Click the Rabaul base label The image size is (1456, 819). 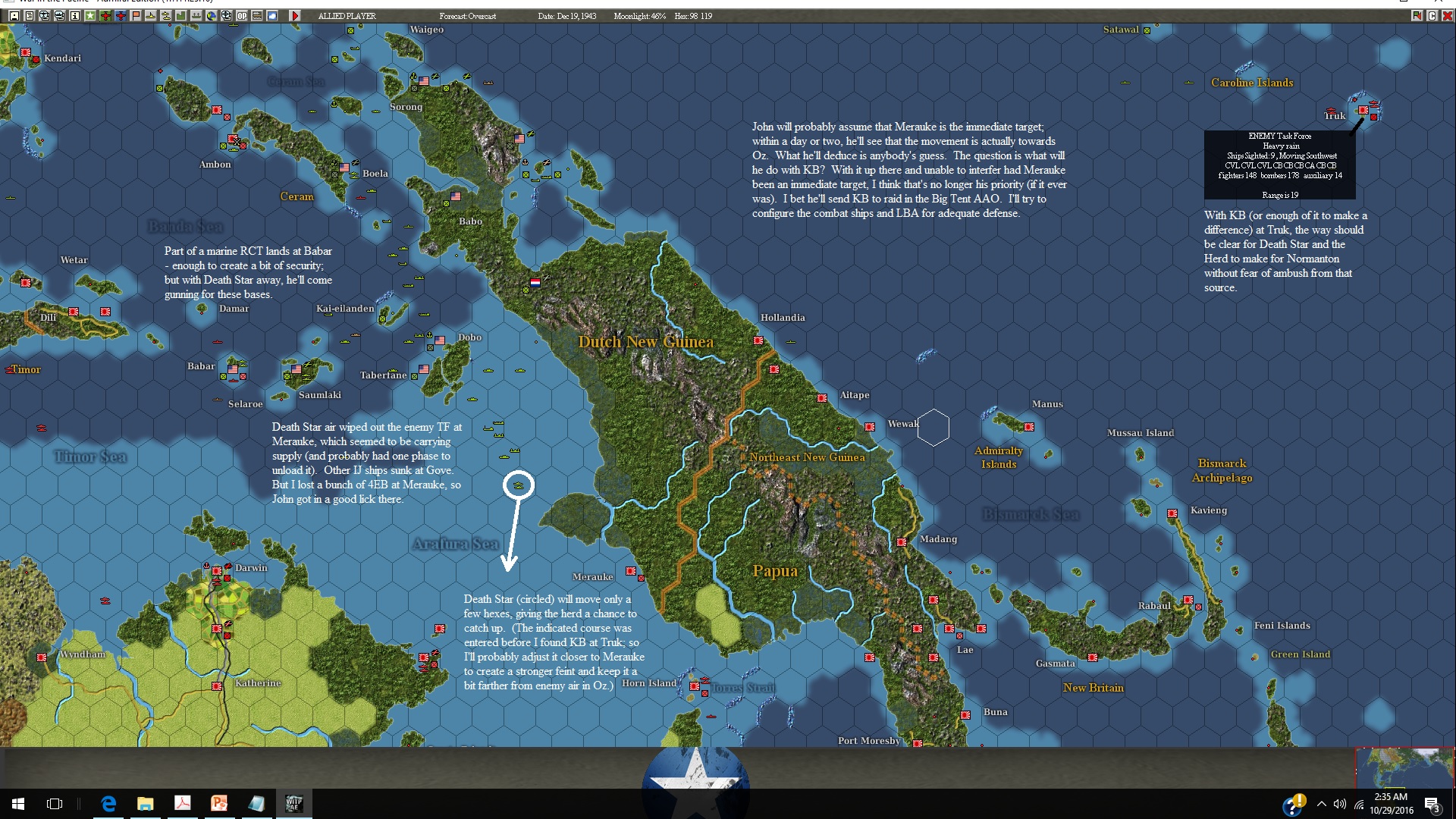[x=1155, y=606]
